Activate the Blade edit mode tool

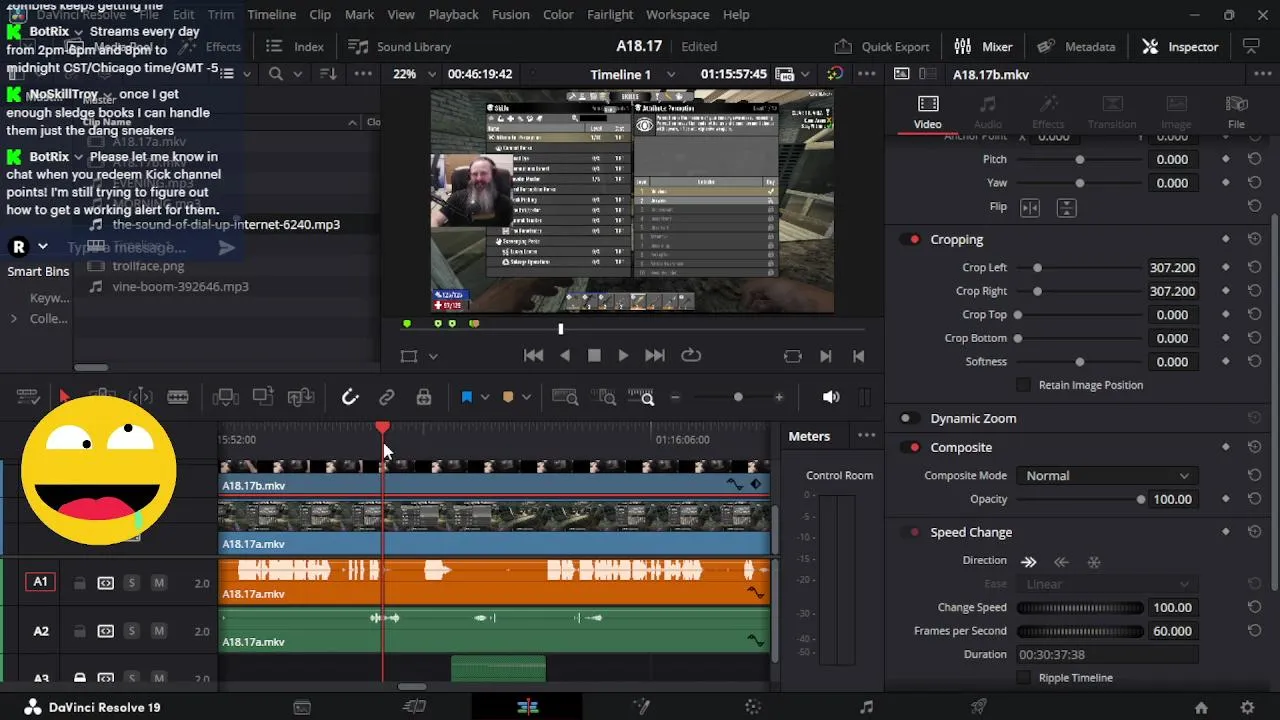click(x=178, y=397)
